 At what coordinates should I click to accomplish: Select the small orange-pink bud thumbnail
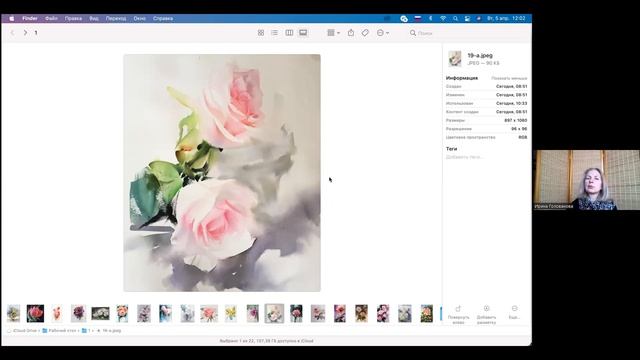pyautogui.click(x=57, y=313)
